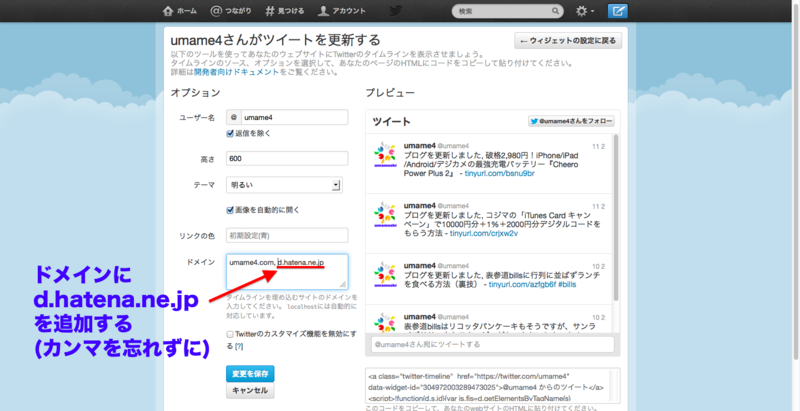
Task: Open the つながり tab
Action: point(231,11)
